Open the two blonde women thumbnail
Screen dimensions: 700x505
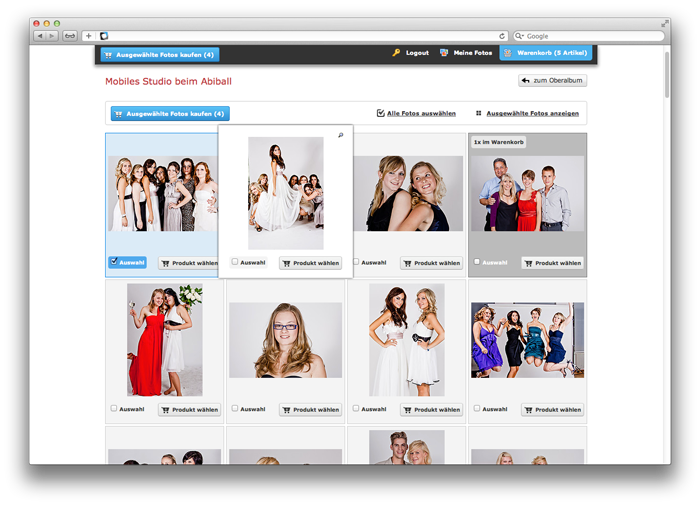408,193
